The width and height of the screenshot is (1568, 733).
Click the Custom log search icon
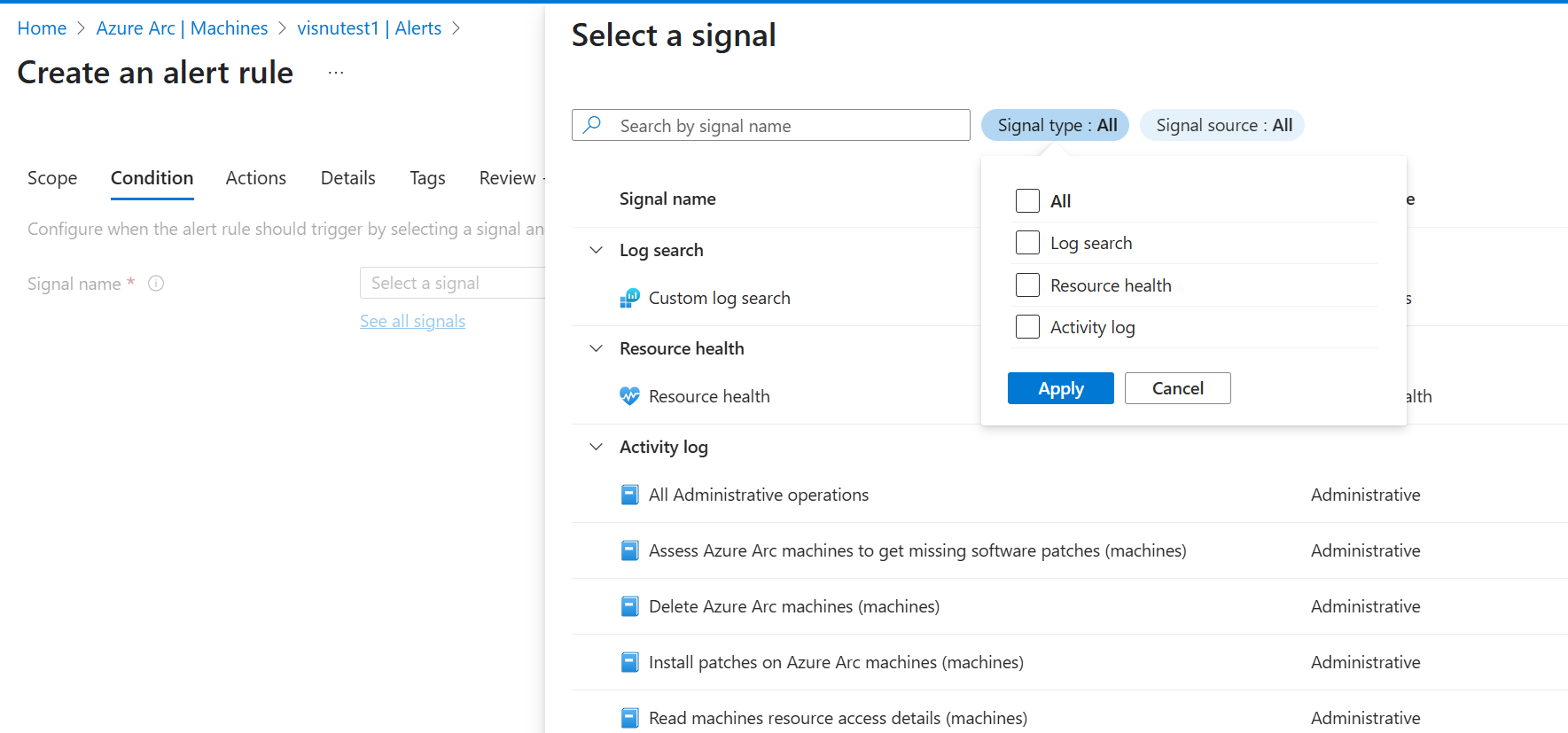[x=629, y=299]
